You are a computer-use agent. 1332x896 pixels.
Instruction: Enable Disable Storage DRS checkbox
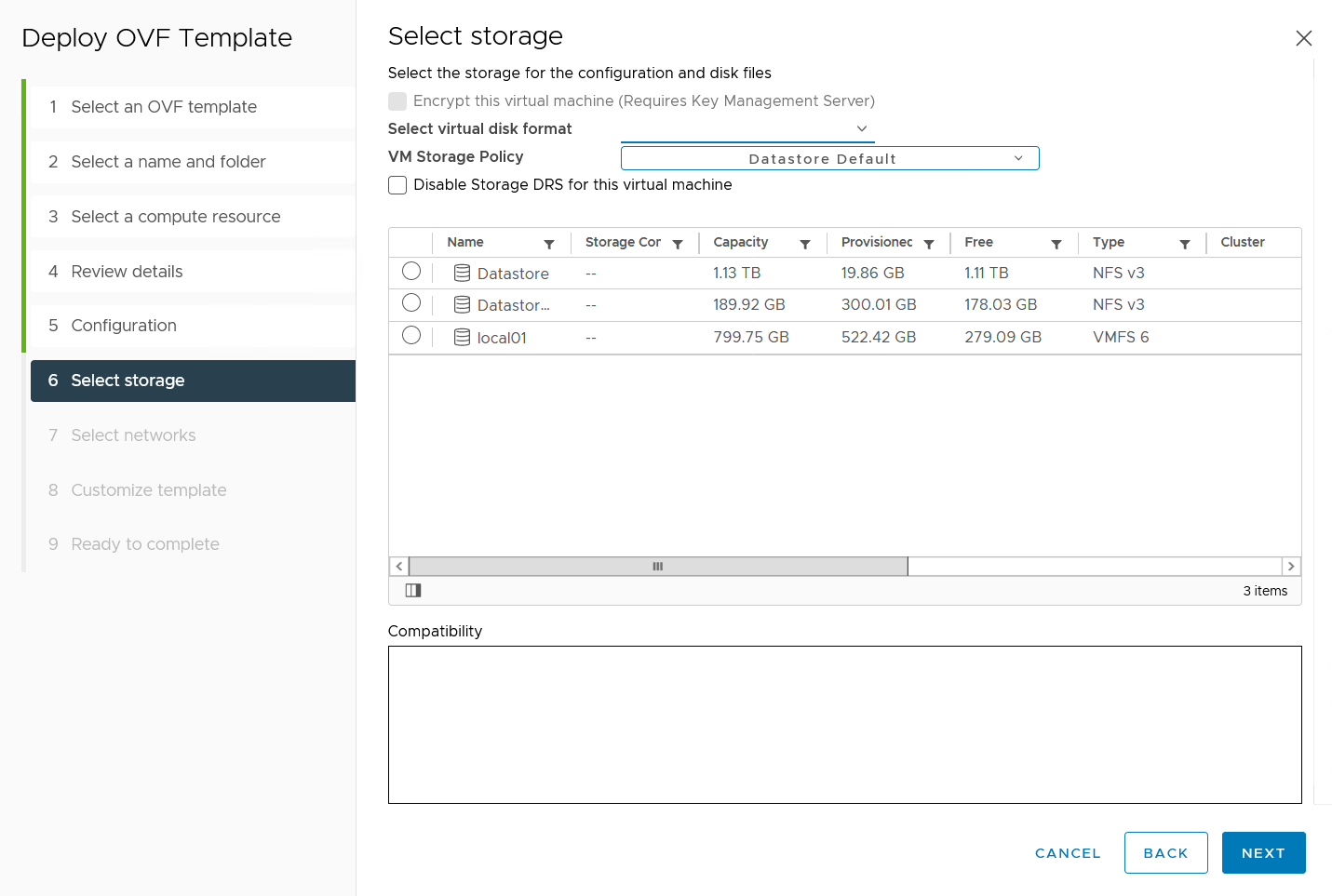397,185
